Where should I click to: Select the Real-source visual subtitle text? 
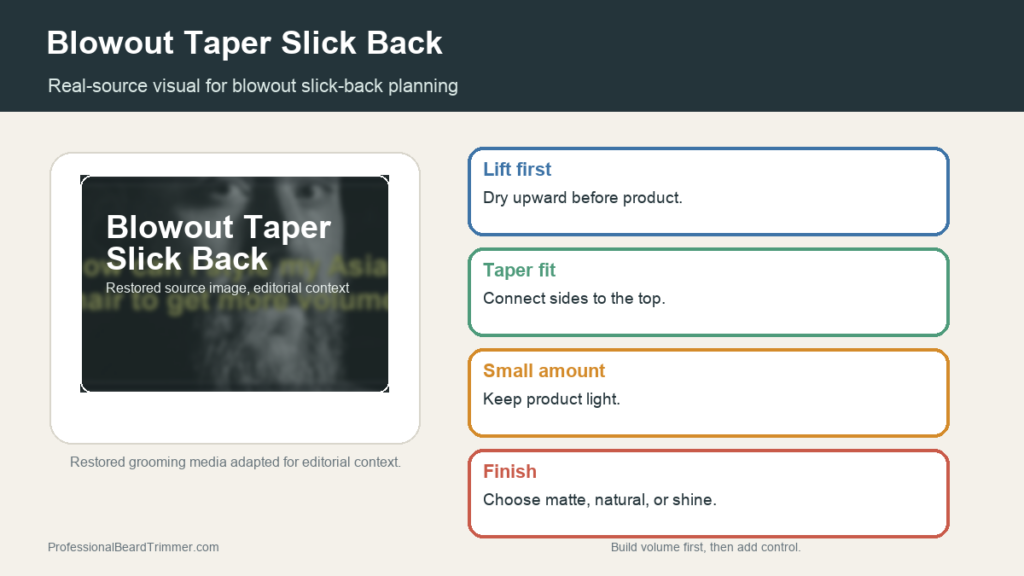[x=253, y=86]
